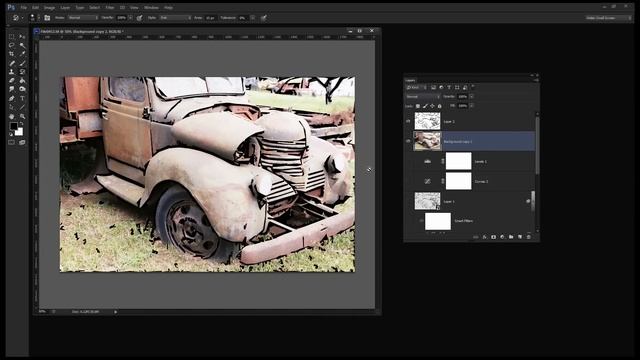Click the Layer 1 thumbnail
Image resolution: width=640 pixels, height=360 pixels.
pyautogui.click(x=427, y=201)
